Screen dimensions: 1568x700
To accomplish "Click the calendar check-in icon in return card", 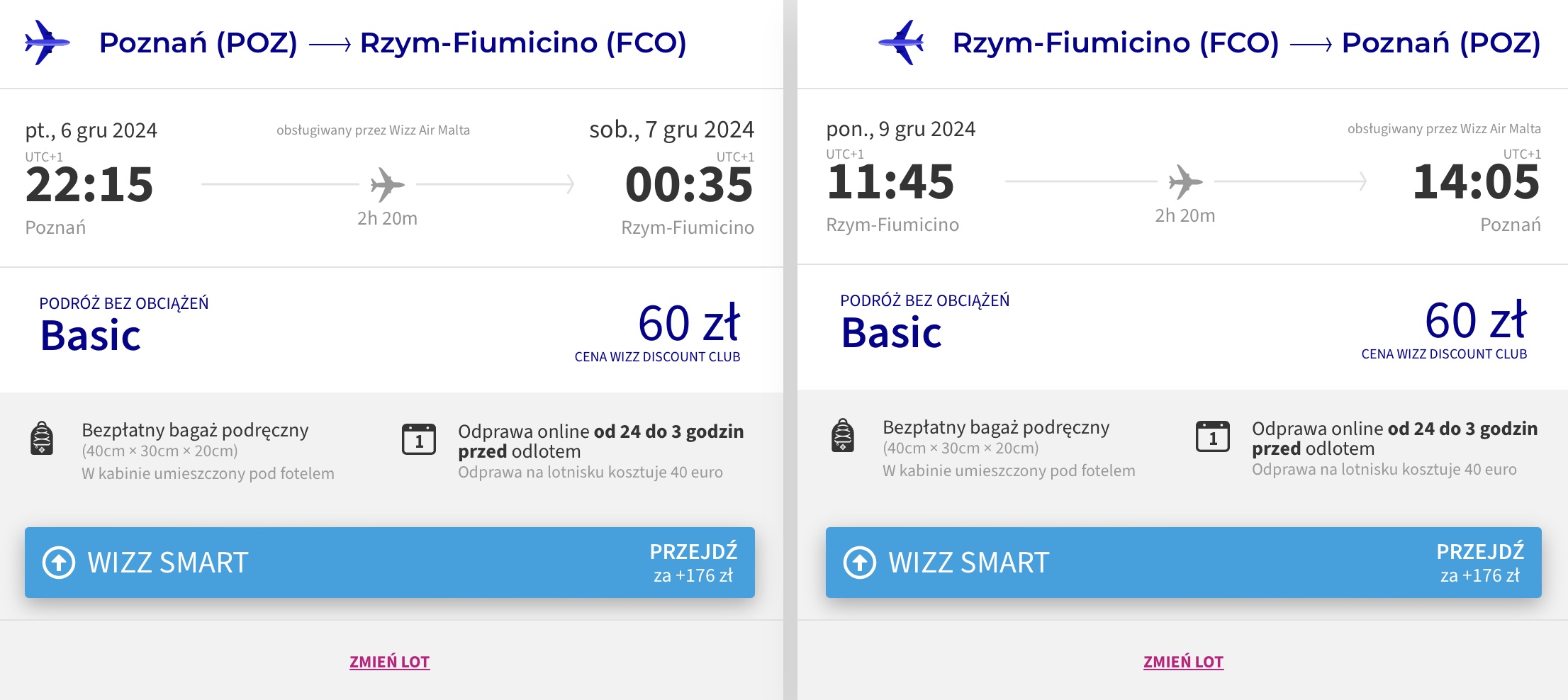I will 1213,436.
